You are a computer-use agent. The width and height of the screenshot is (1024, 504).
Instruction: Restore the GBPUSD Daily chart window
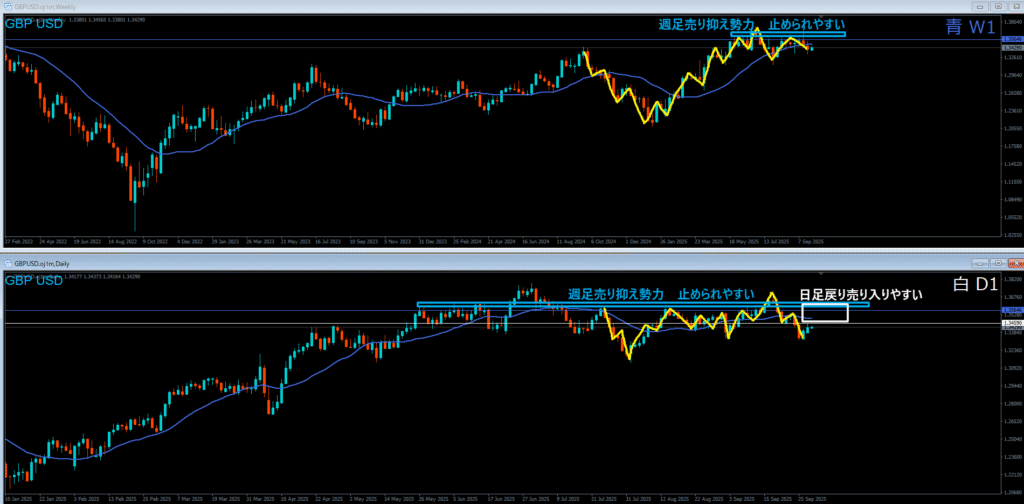click(x=998, y=262)
